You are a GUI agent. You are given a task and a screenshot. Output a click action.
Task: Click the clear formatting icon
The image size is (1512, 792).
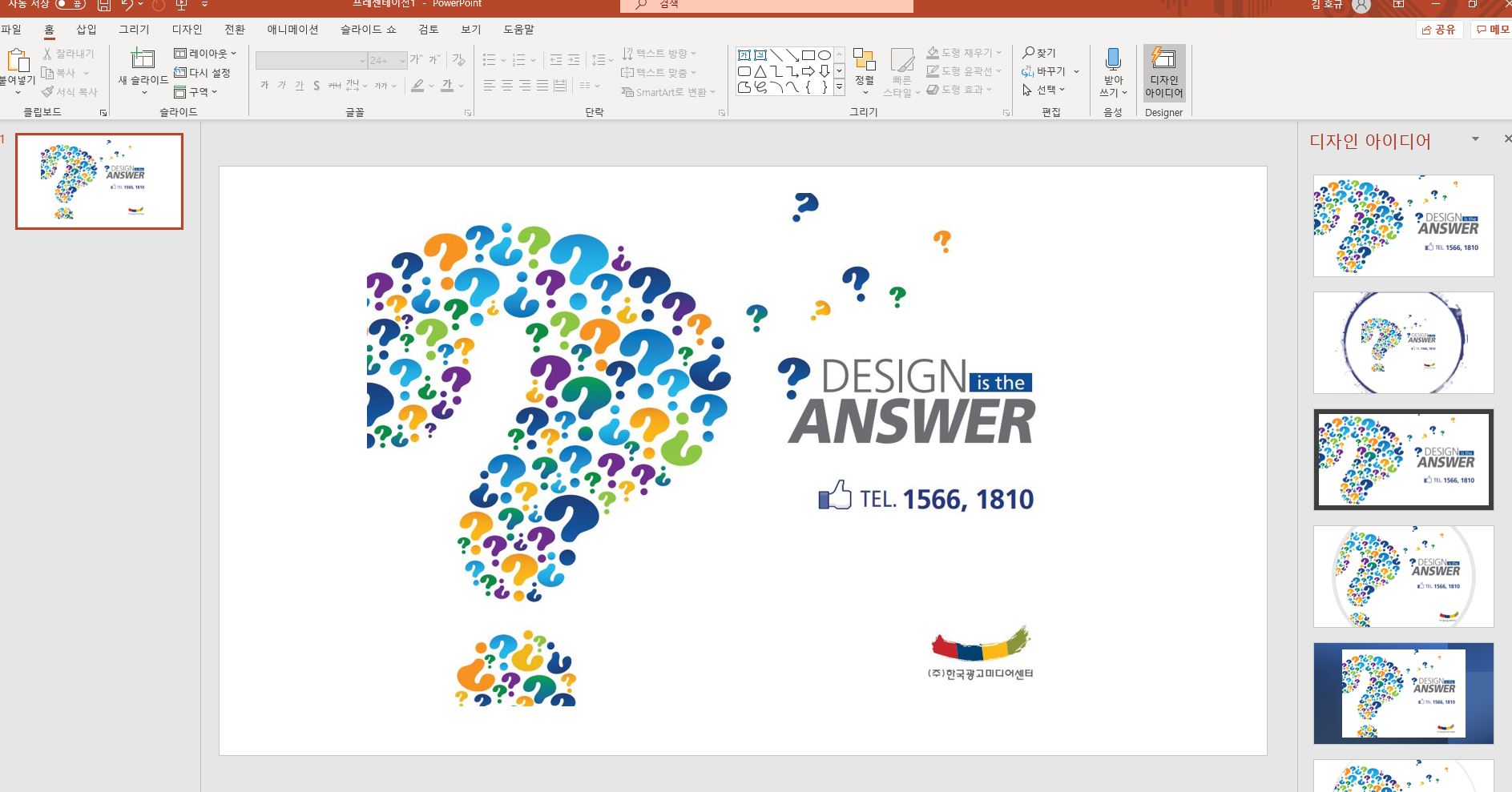coord(458,60)
